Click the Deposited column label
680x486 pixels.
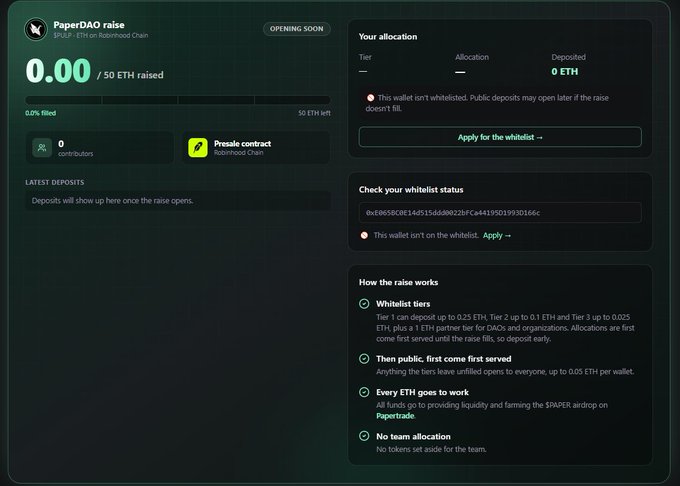(569, 57)
